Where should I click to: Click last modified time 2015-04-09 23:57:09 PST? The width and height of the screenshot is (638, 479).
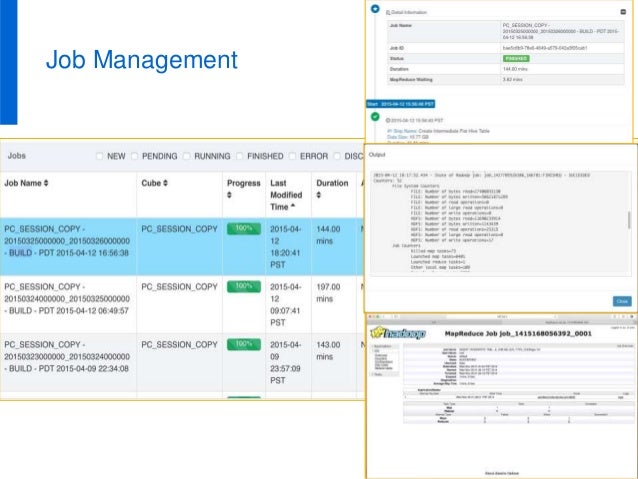(x=286, y=363)
